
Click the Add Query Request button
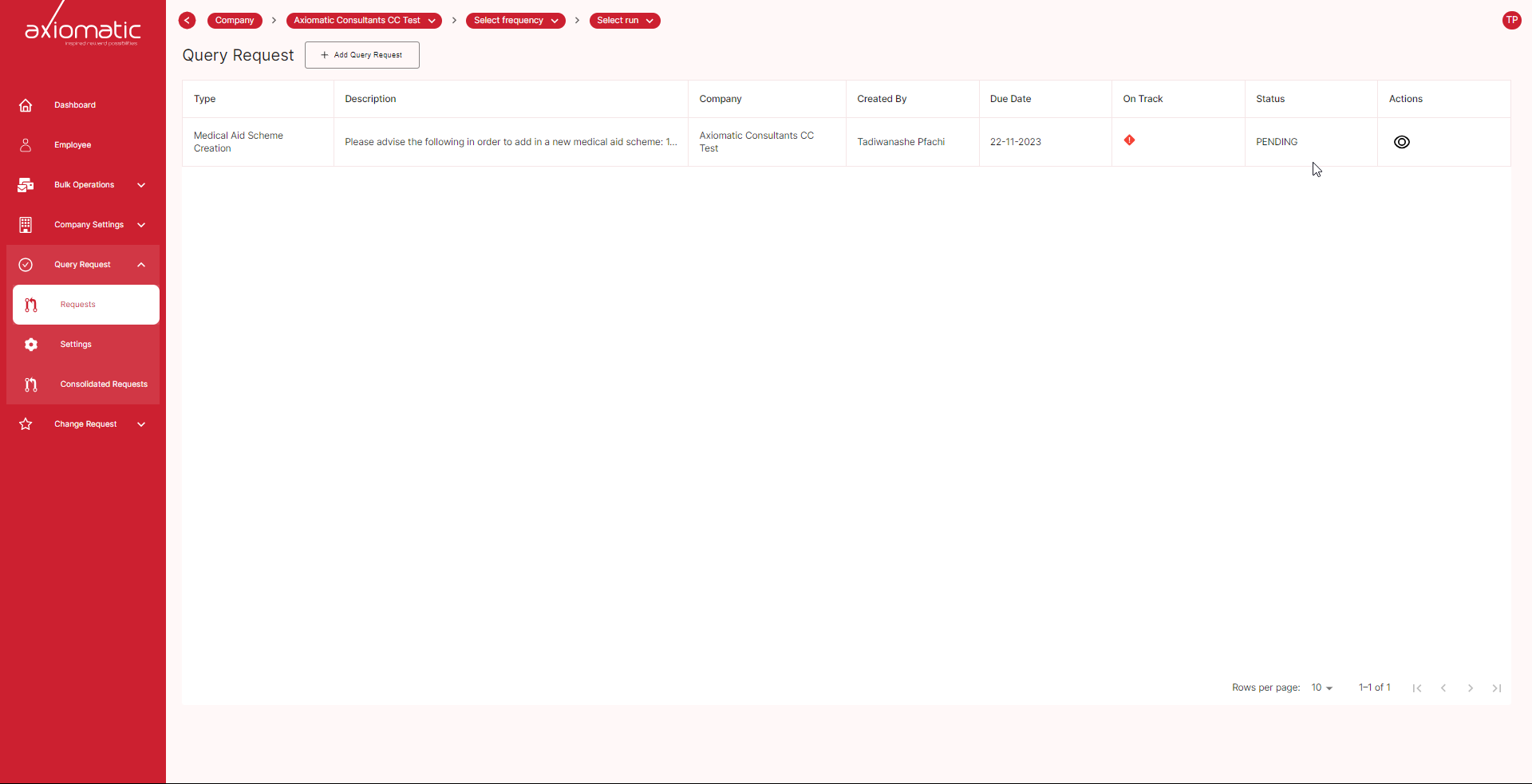coord(362,55)
